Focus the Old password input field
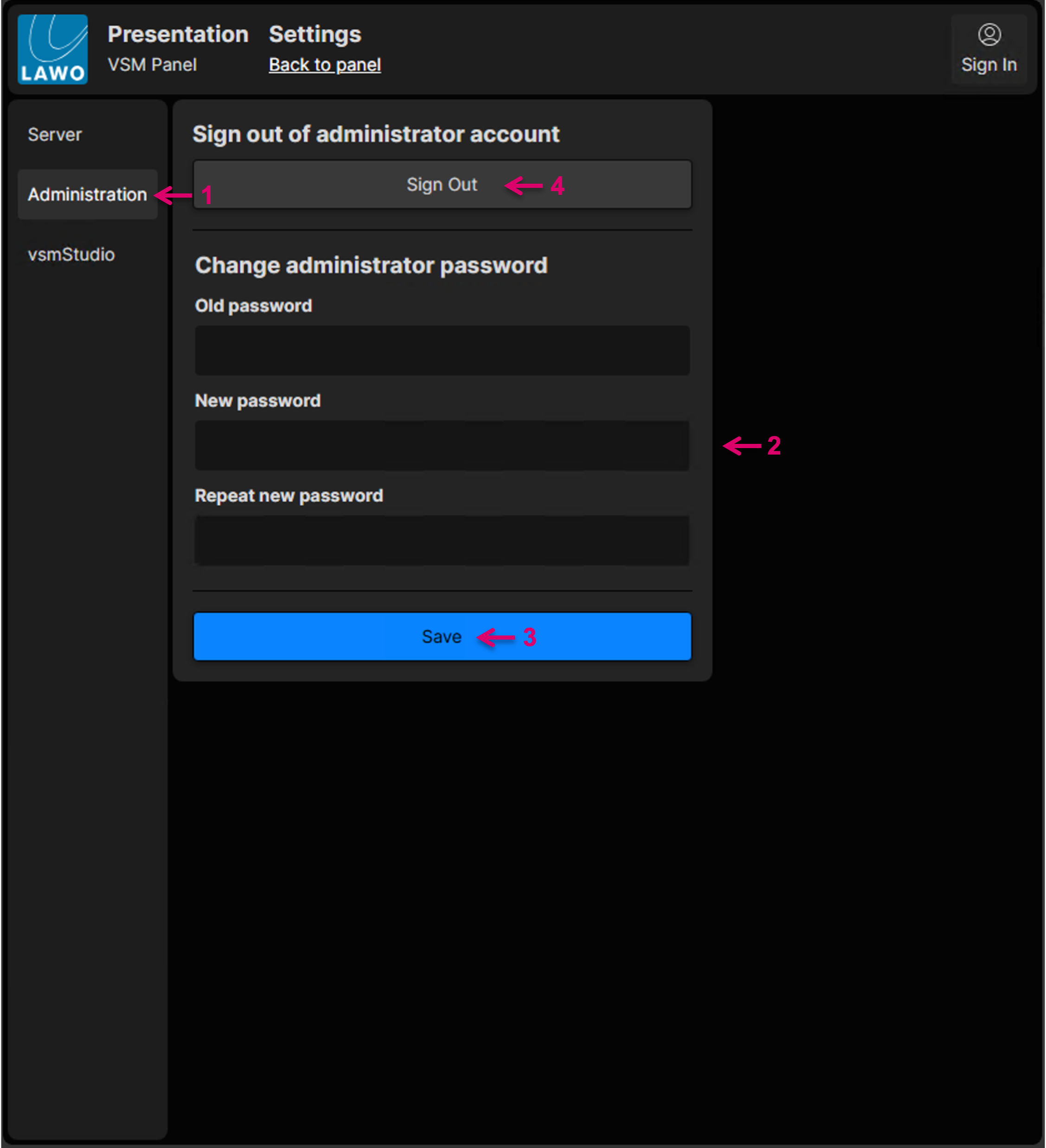The height and width of the screenshot is (1148, 1046). click(442, 350)
